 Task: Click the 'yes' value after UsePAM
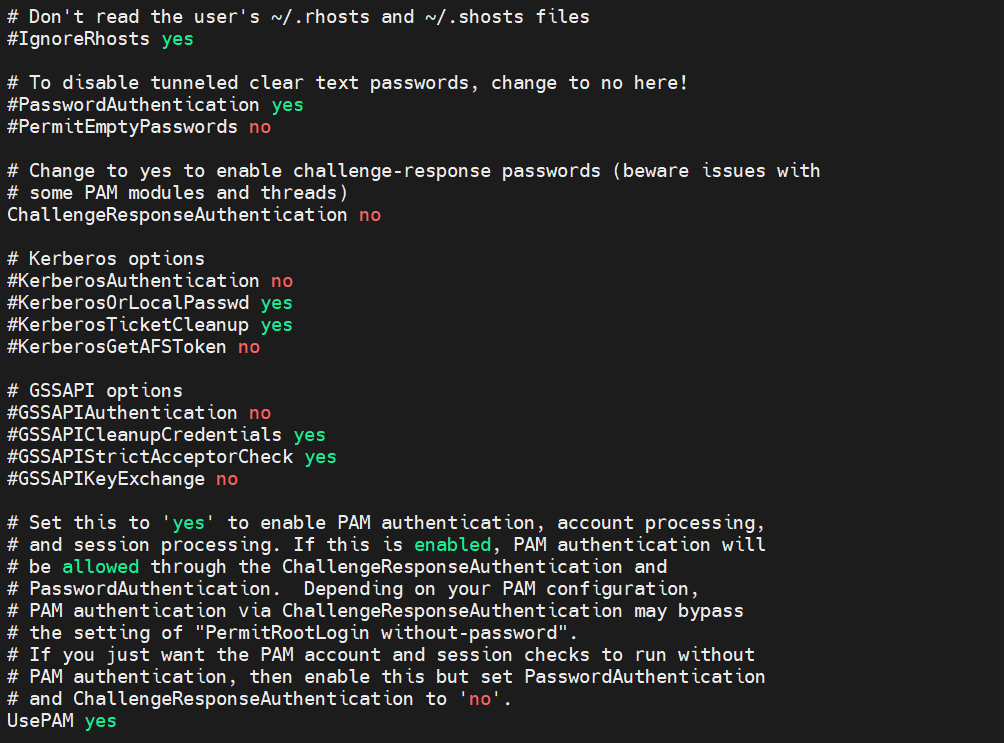click(x=100, y=721)
